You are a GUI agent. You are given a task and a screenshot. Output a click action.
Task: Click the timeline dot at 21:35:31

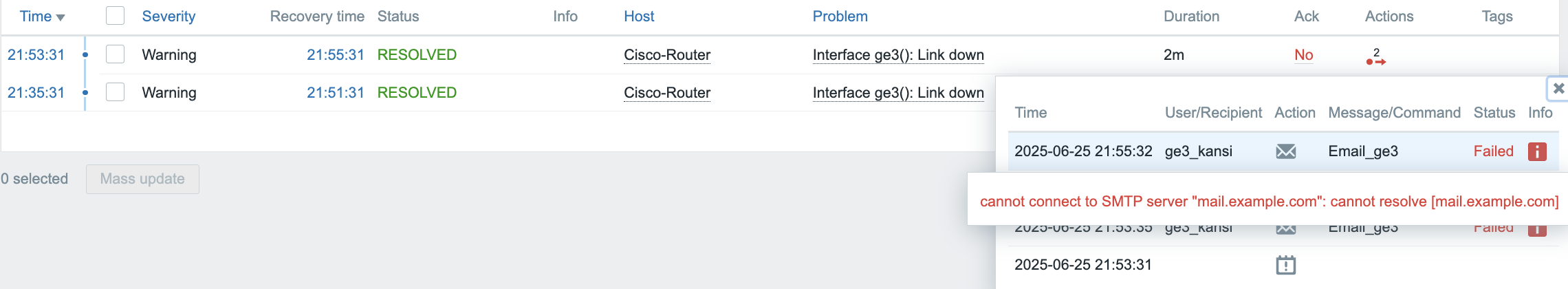click(85, 92)
